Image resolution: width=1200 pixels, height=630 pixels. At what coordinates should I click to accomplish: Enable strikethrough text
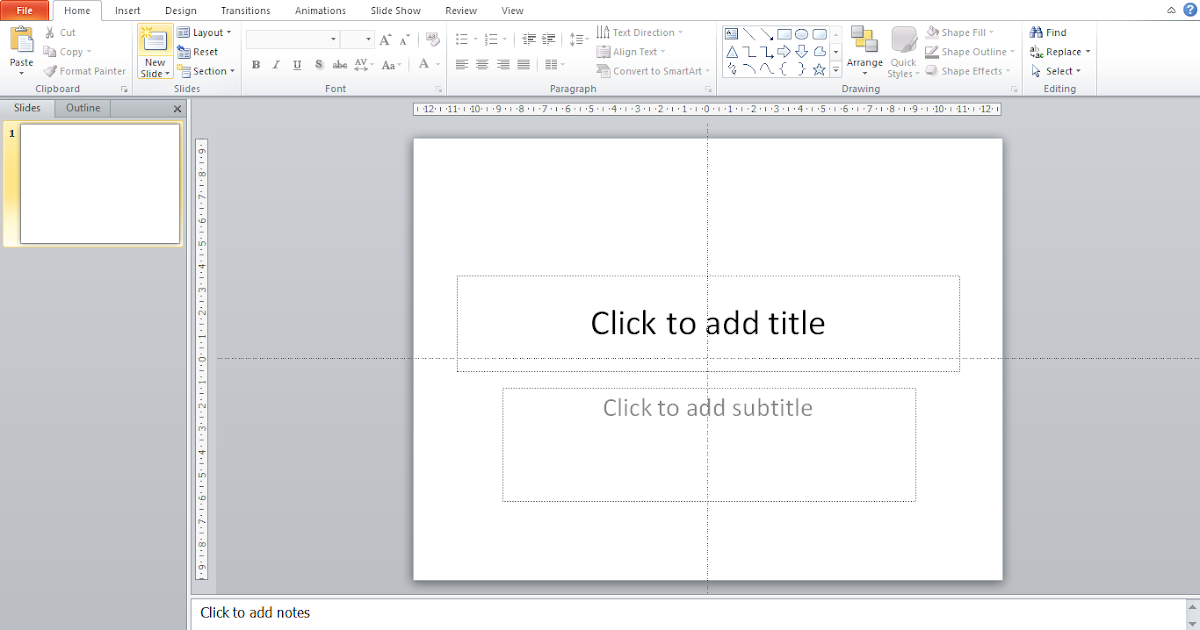coord(339,64)
